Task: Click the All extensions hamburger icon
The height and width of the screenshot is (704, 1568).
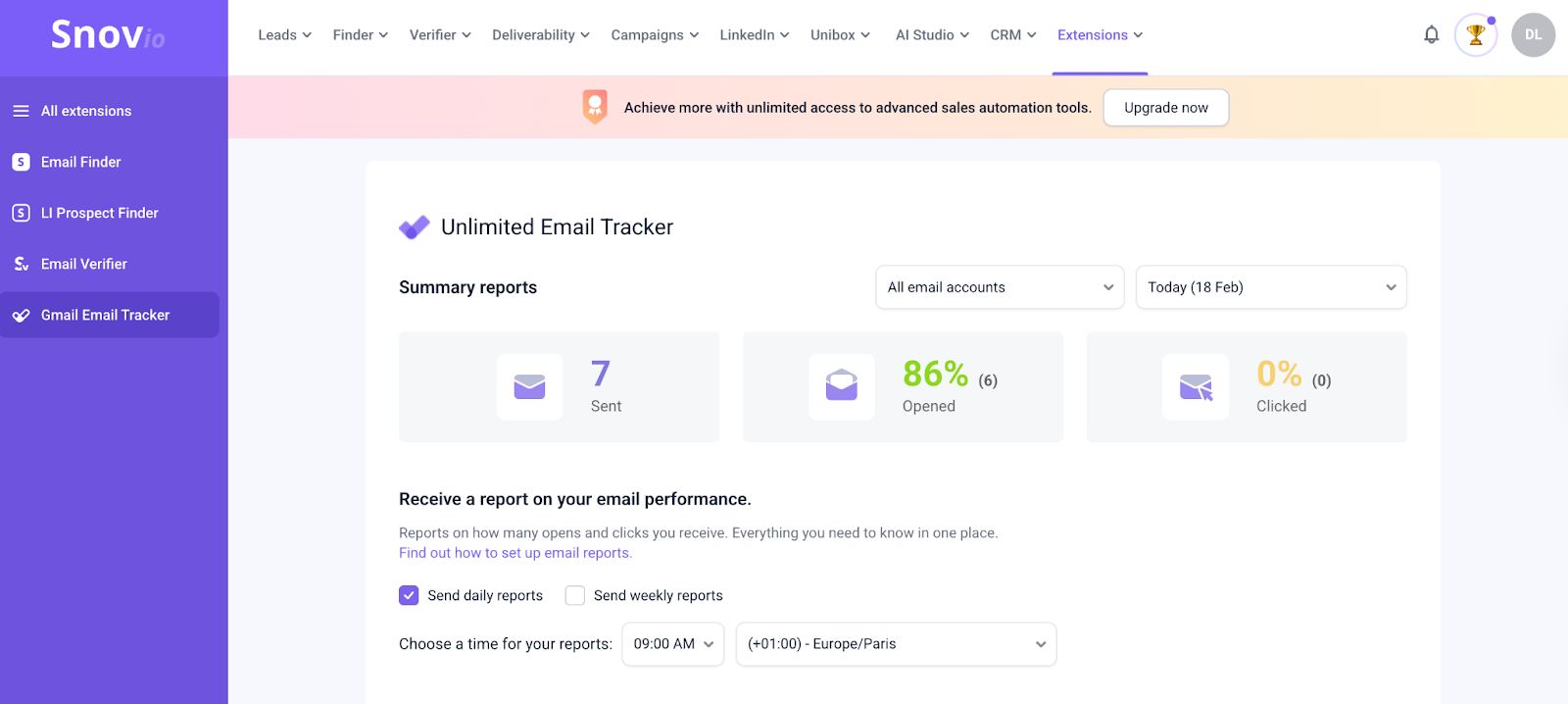Action: click(x=21, y=111)
